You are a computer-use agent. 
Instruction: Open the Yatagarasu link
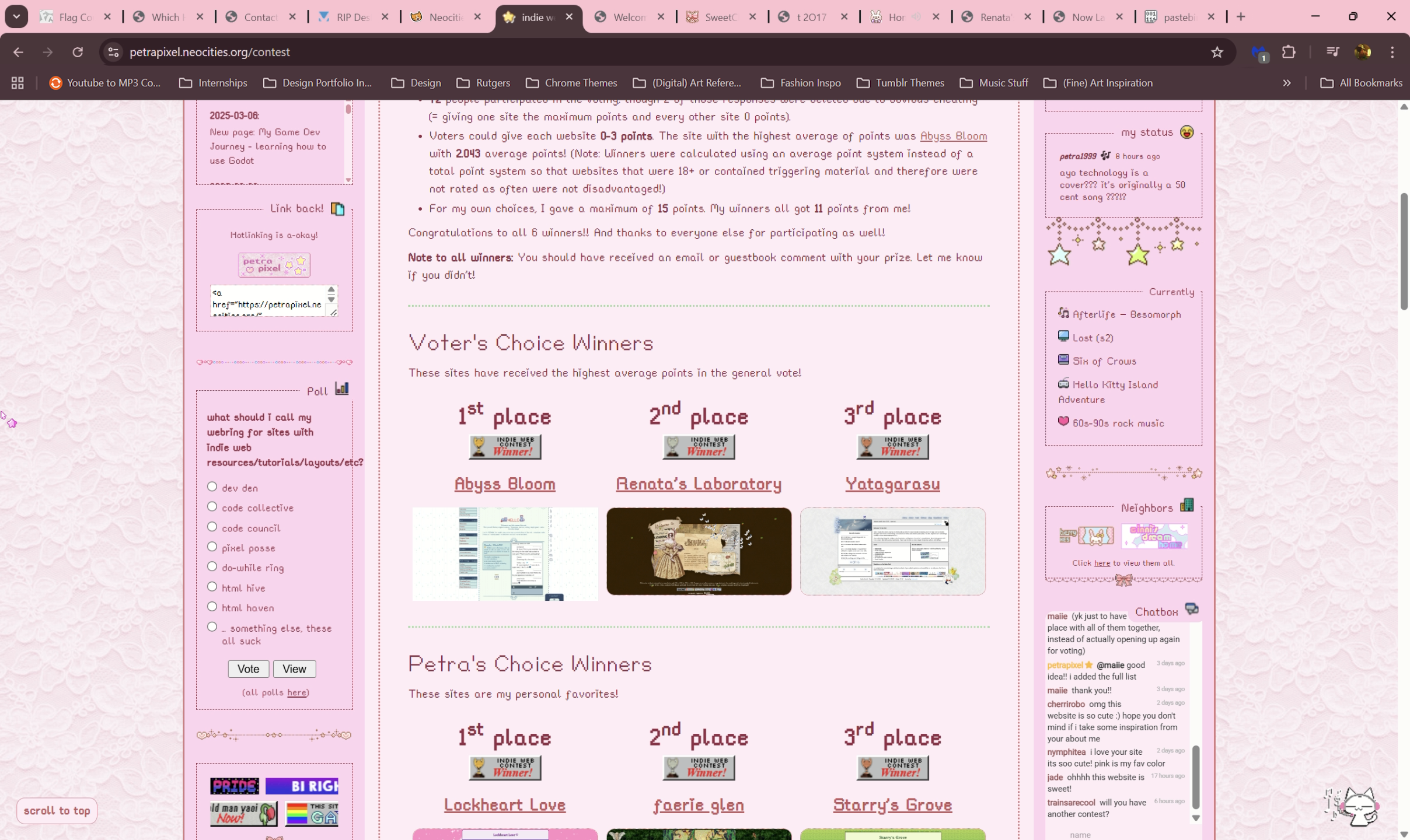pos(892,484)
